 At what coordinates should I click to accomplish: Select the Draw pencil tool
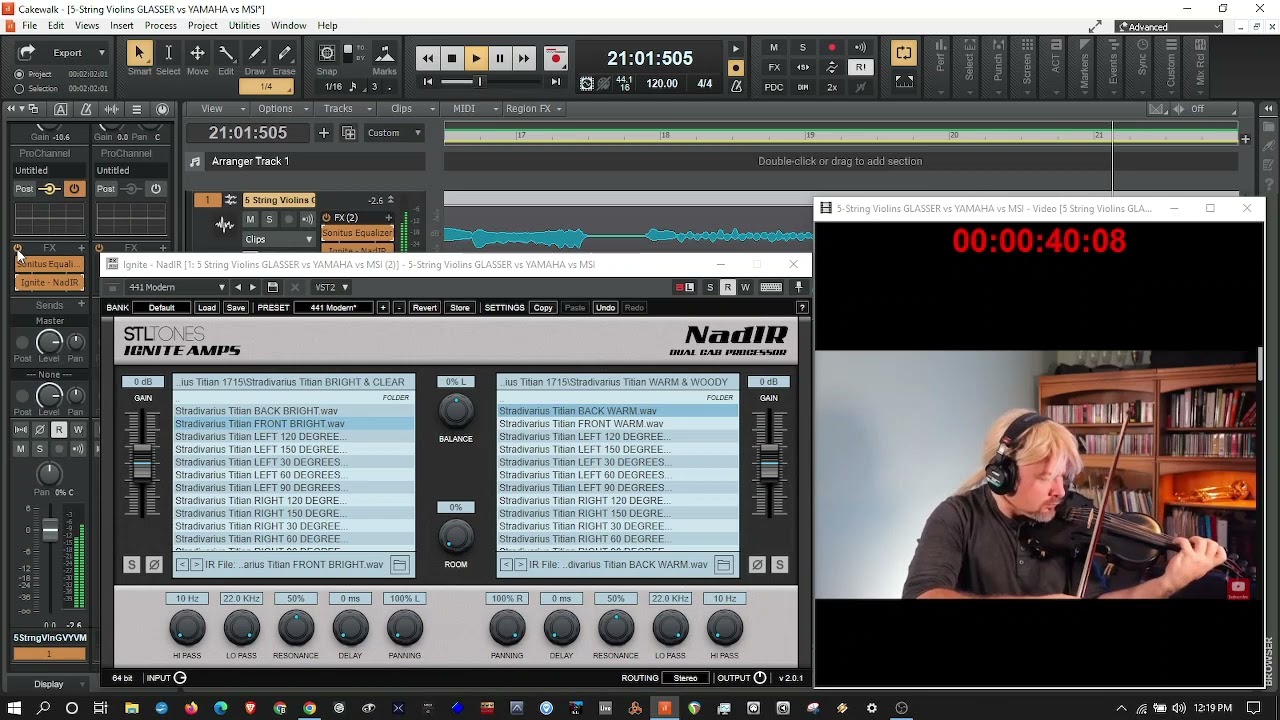pos(255,53)
